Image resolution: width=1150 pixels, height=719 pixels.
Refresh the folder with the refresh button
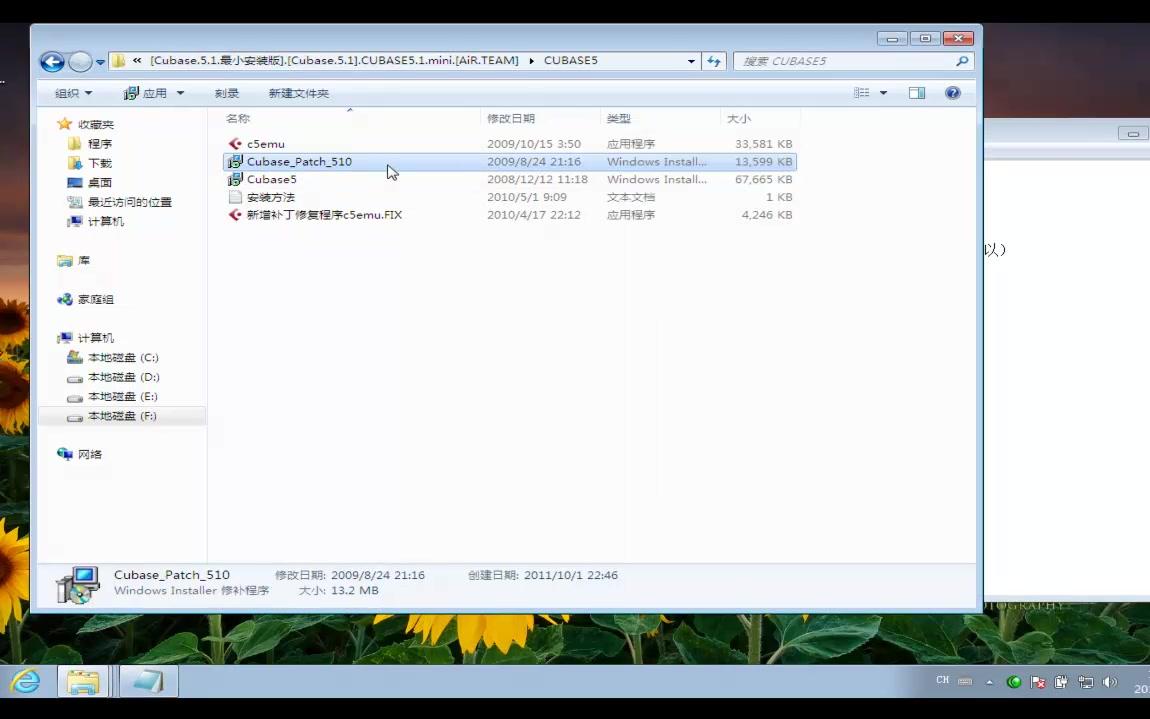[714, 61]
